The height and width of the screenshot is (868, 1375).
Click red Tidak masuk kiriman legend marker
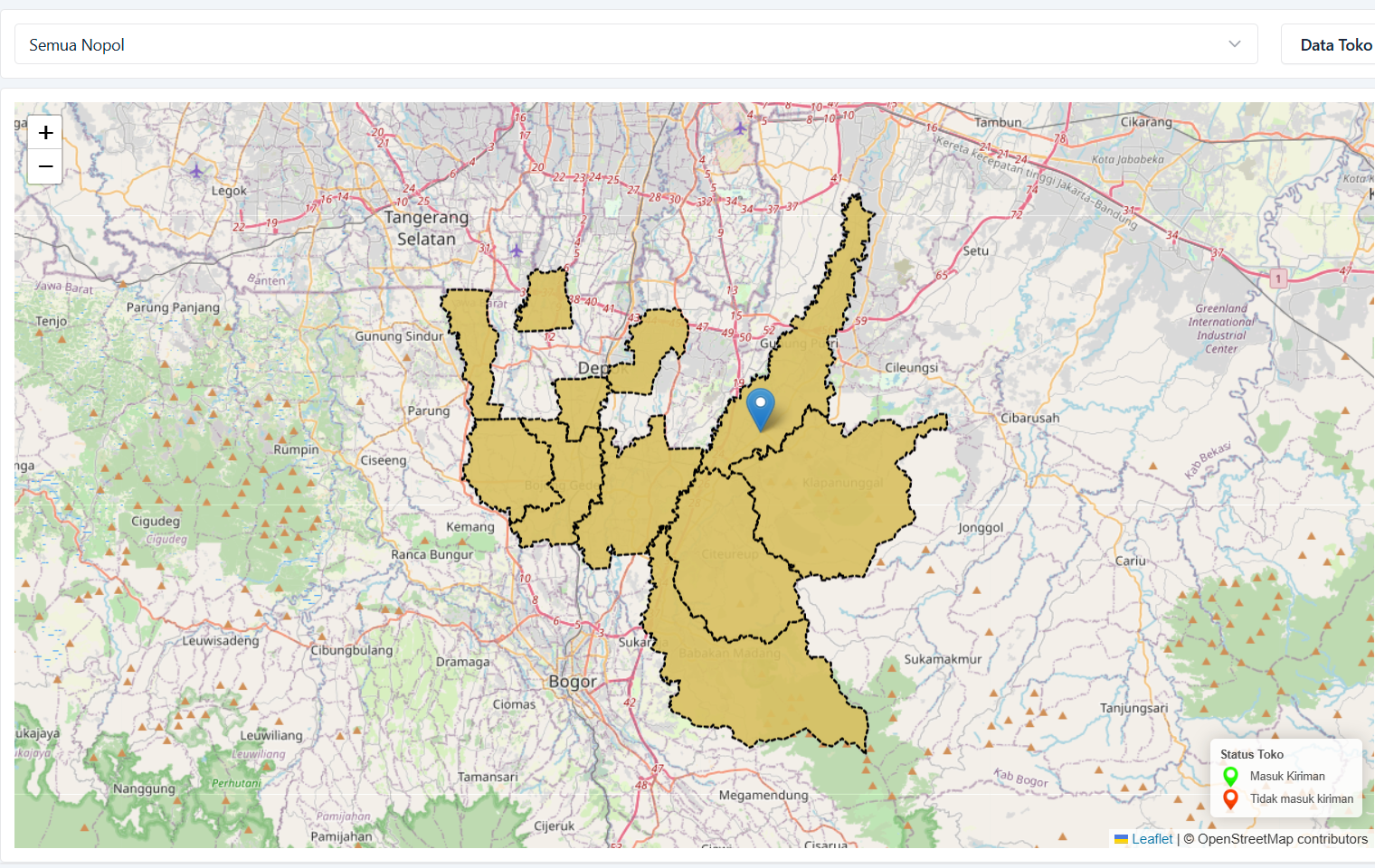coord(1230,799)
